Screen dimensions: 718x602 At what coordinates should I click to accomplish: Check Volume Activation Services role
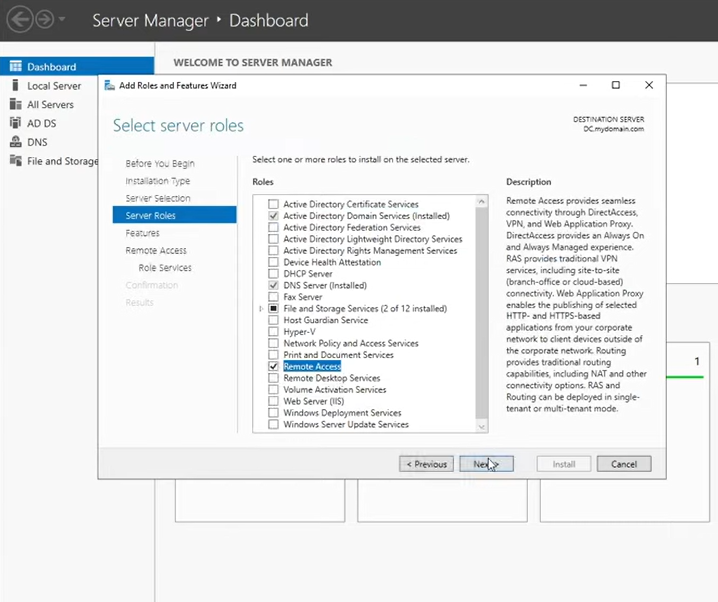click(x=273, y=389)
